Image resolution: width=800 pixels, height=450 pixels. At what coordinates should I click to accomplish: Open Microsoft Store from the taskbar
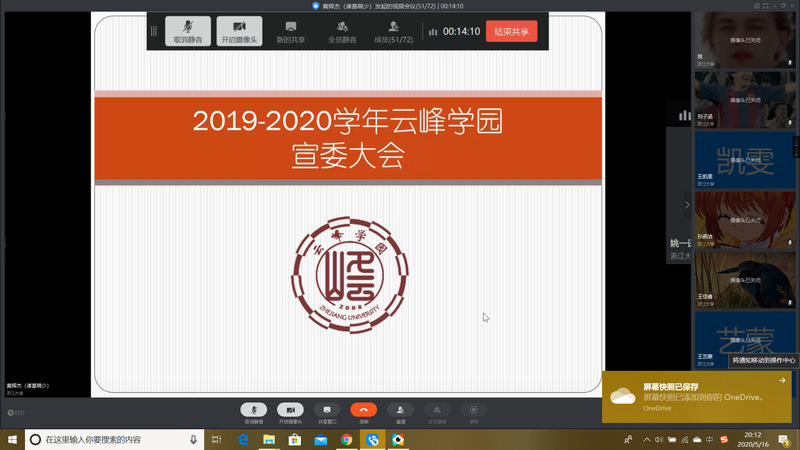294,439
